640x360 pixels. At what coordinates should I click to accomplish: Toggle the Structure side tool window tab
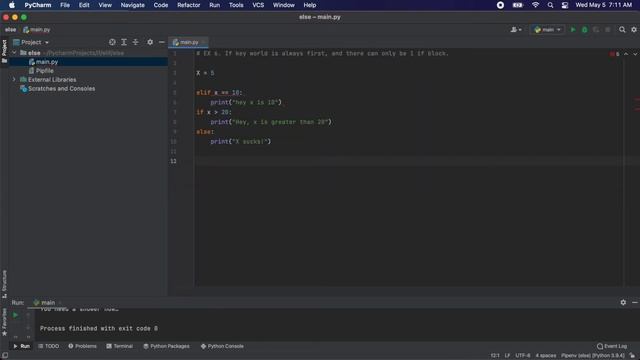pos(4,284)
